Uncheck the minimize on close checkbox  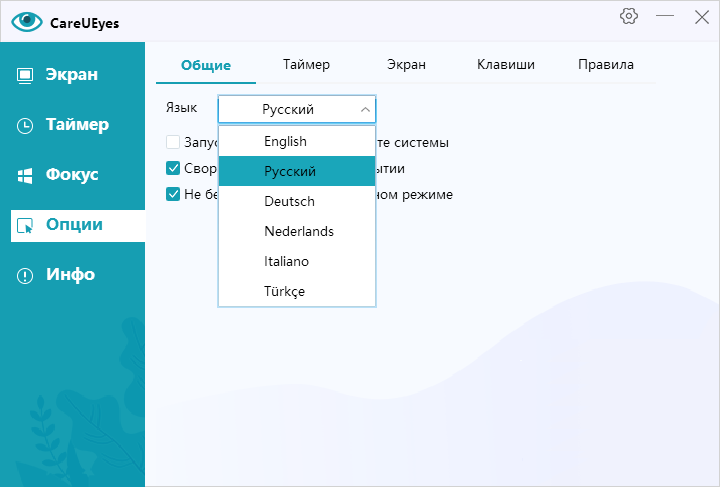[173, 168]
